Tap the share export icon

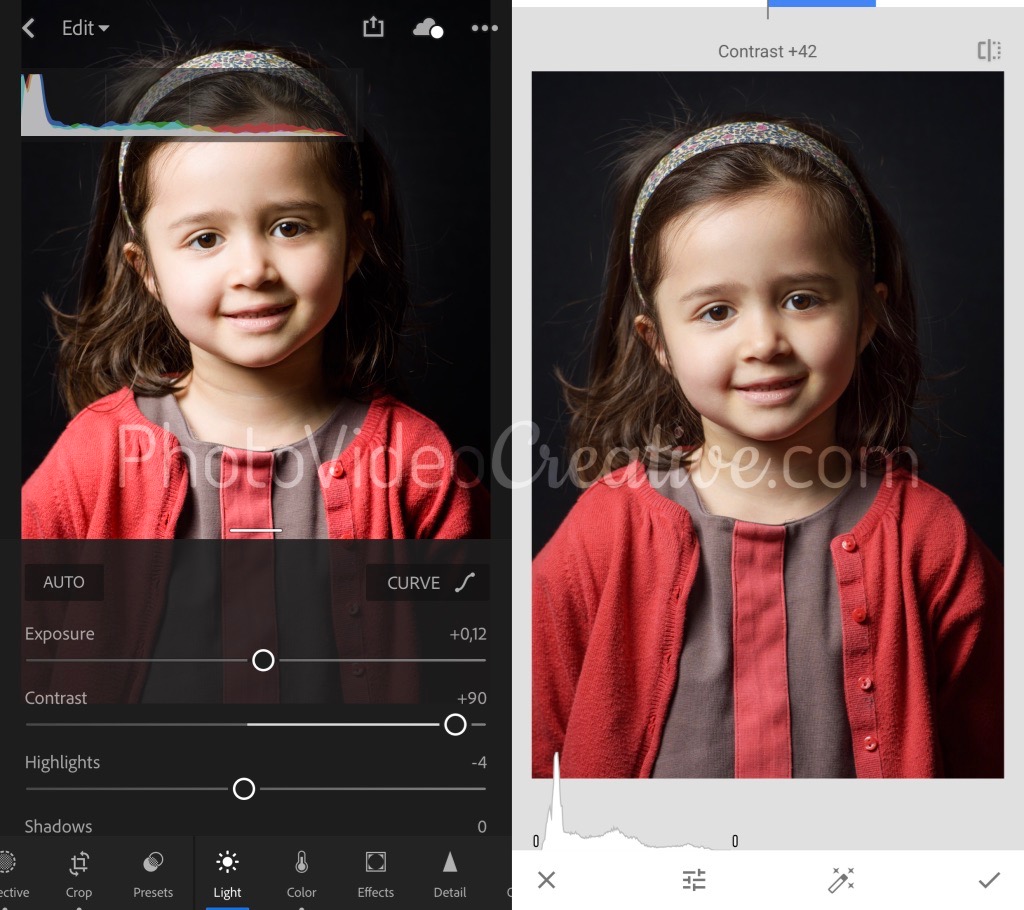373,27
